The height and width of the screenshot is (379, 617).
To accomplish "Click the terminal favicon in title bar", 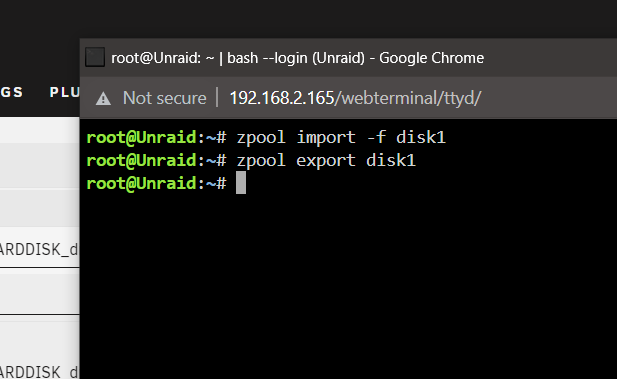I will click(95, 57).
